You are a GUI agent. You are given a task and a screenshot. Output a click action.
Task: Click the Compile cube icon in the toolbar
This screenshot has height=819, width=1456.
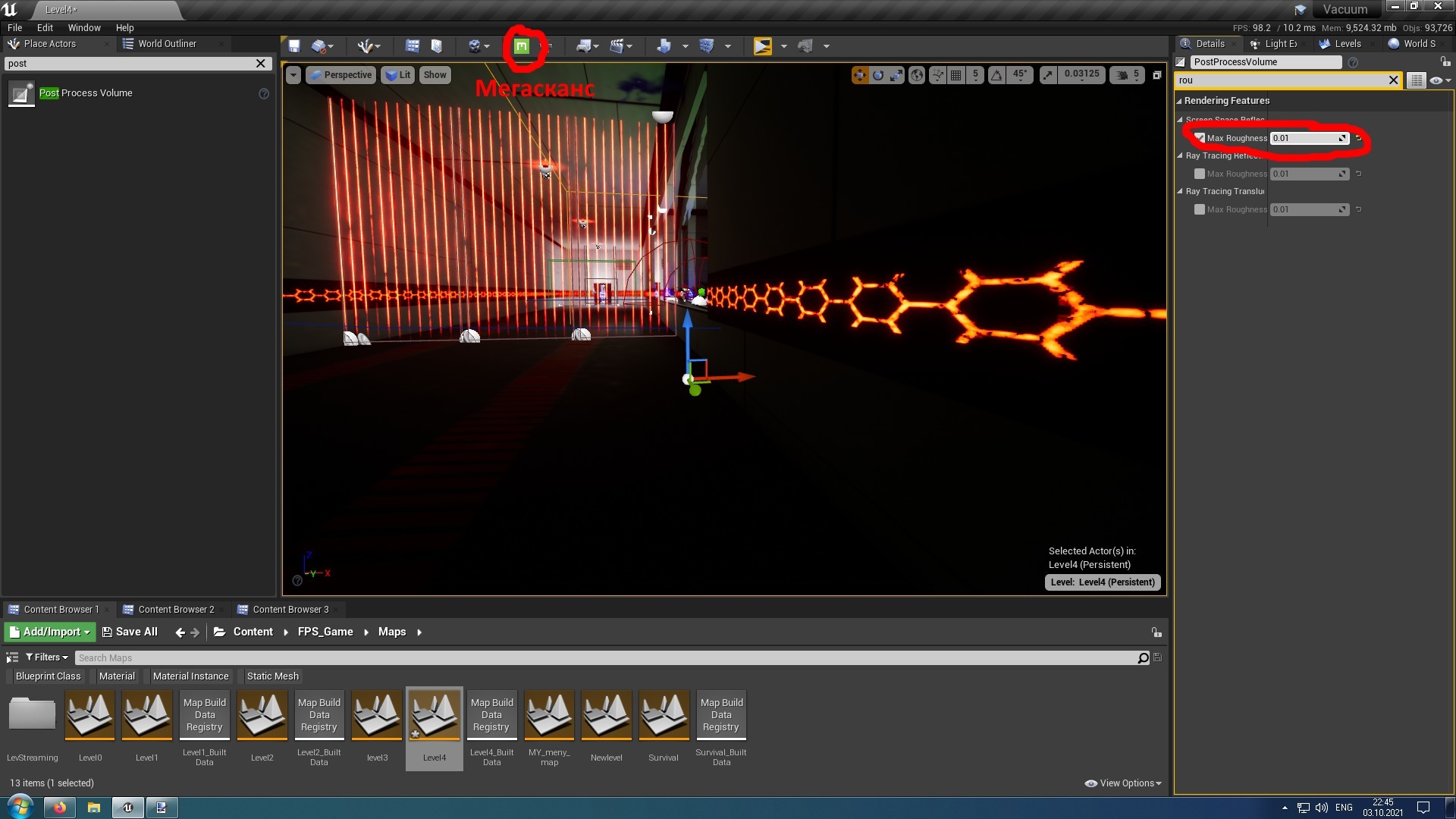707,46
